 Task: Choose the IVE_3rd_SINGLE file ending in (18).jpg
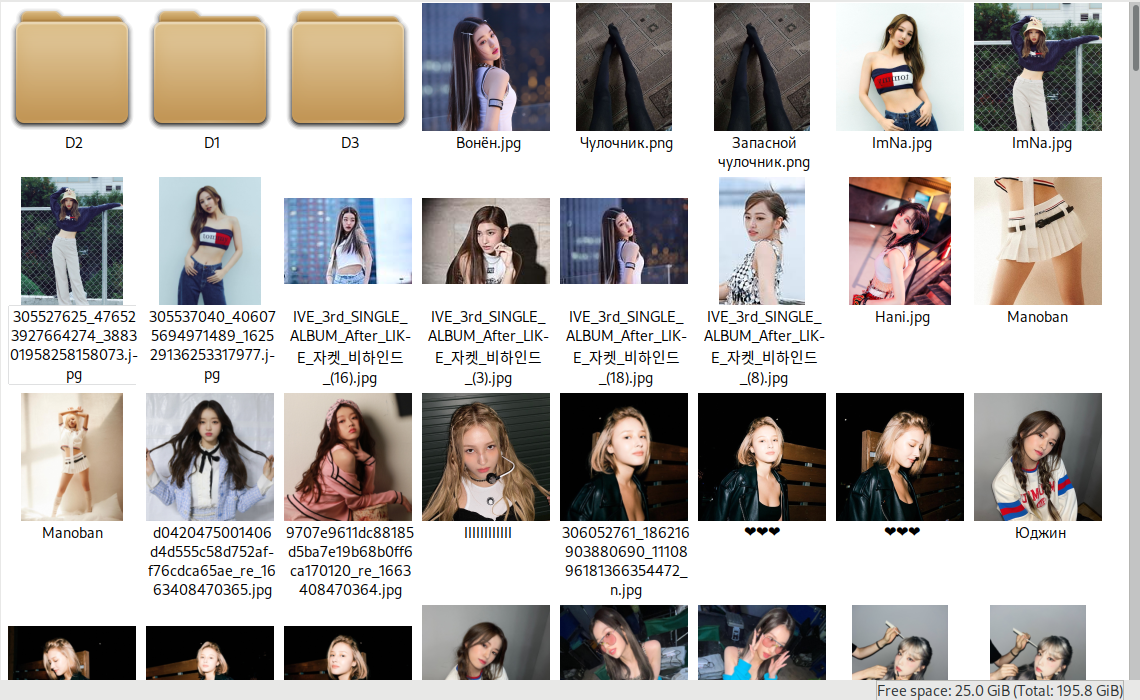coord(624,241)
